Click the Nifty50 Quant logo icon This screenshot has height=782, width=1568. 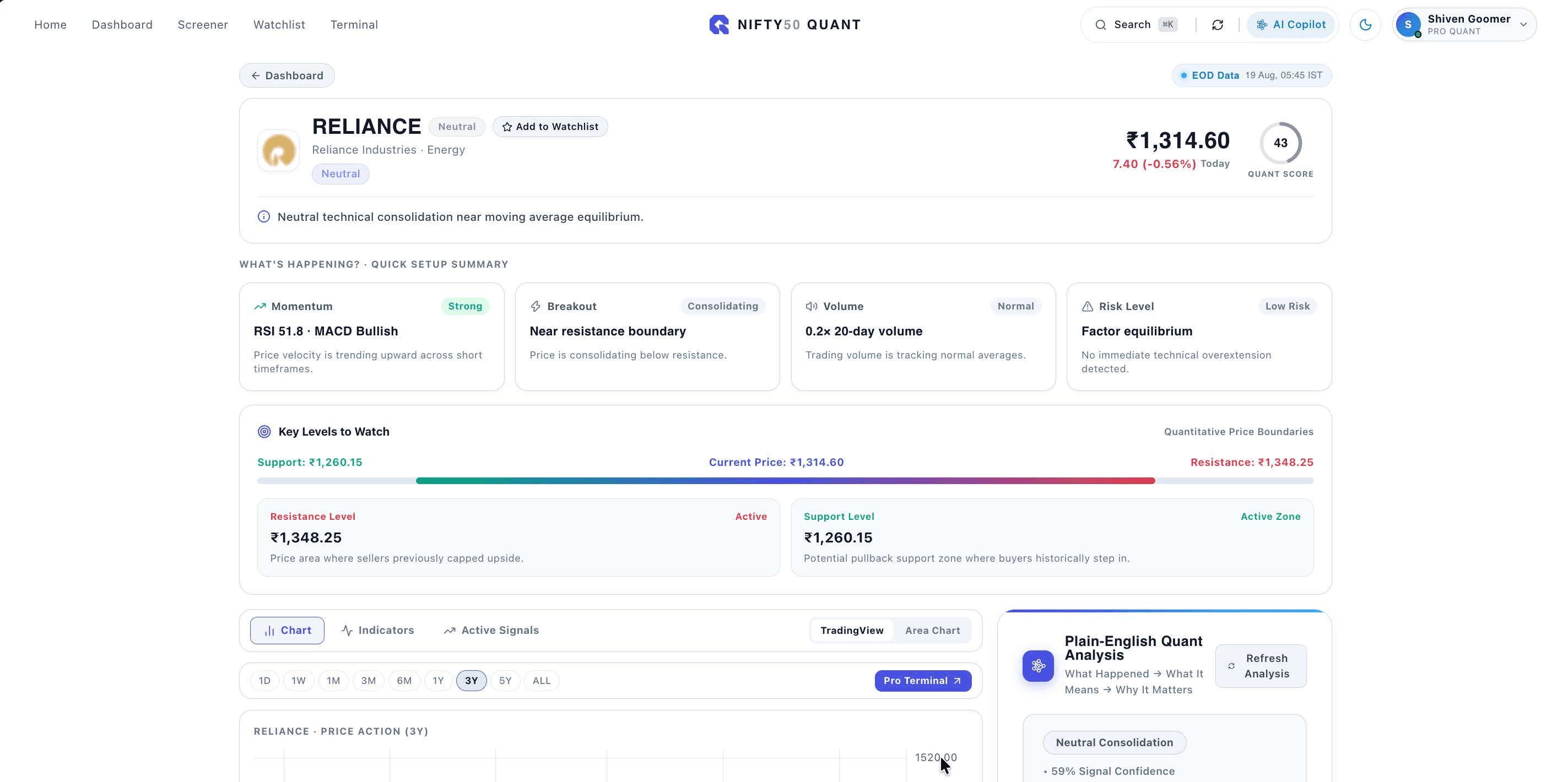[719, 24]
